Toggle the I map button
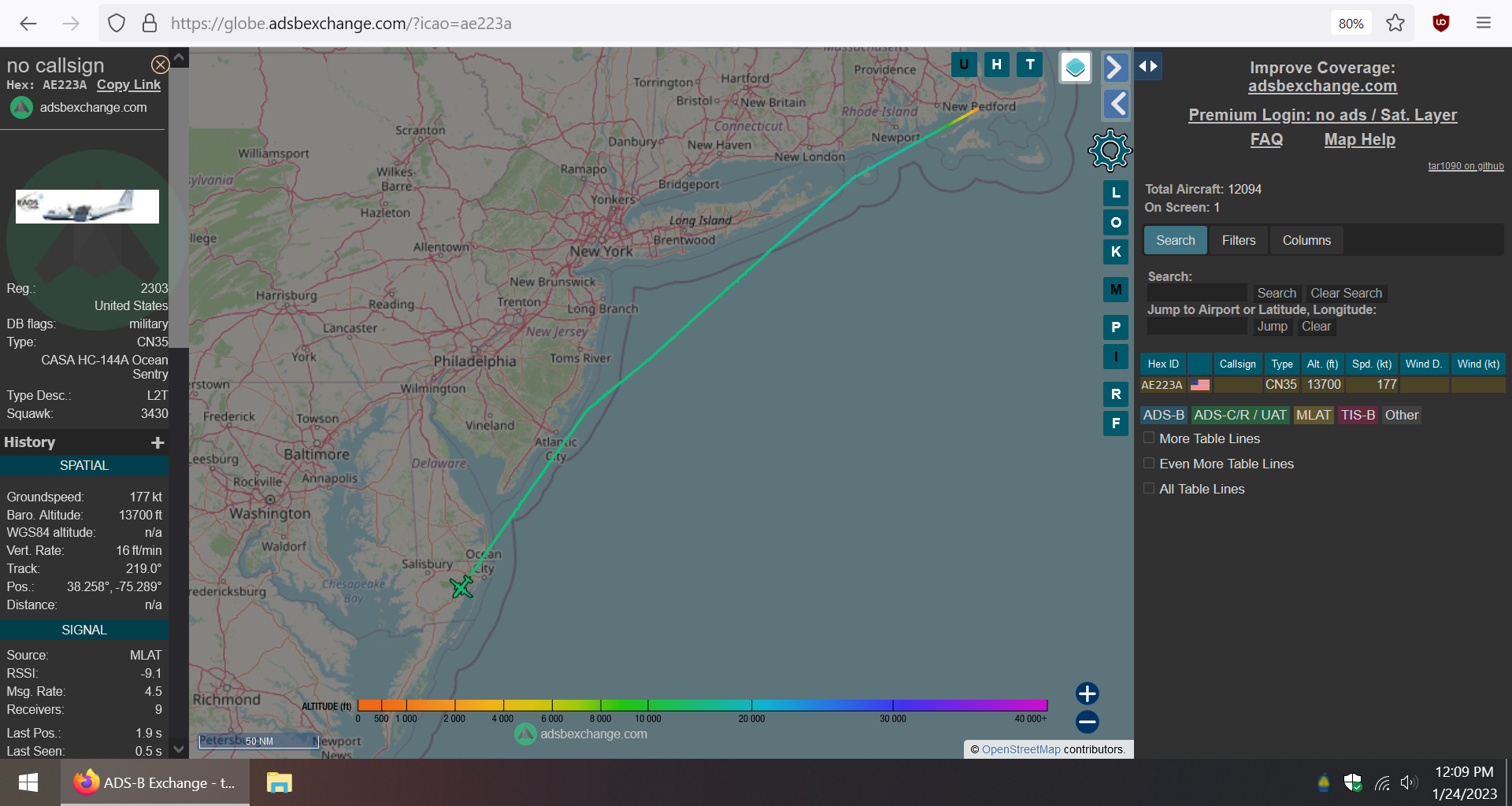The width and height of the screenshot is (1512, 806). tap(1116, 357)
